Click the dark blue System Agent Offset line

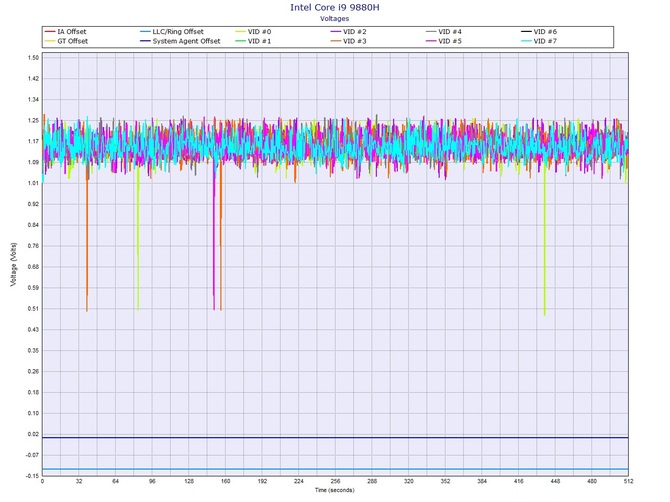[335, 437]
